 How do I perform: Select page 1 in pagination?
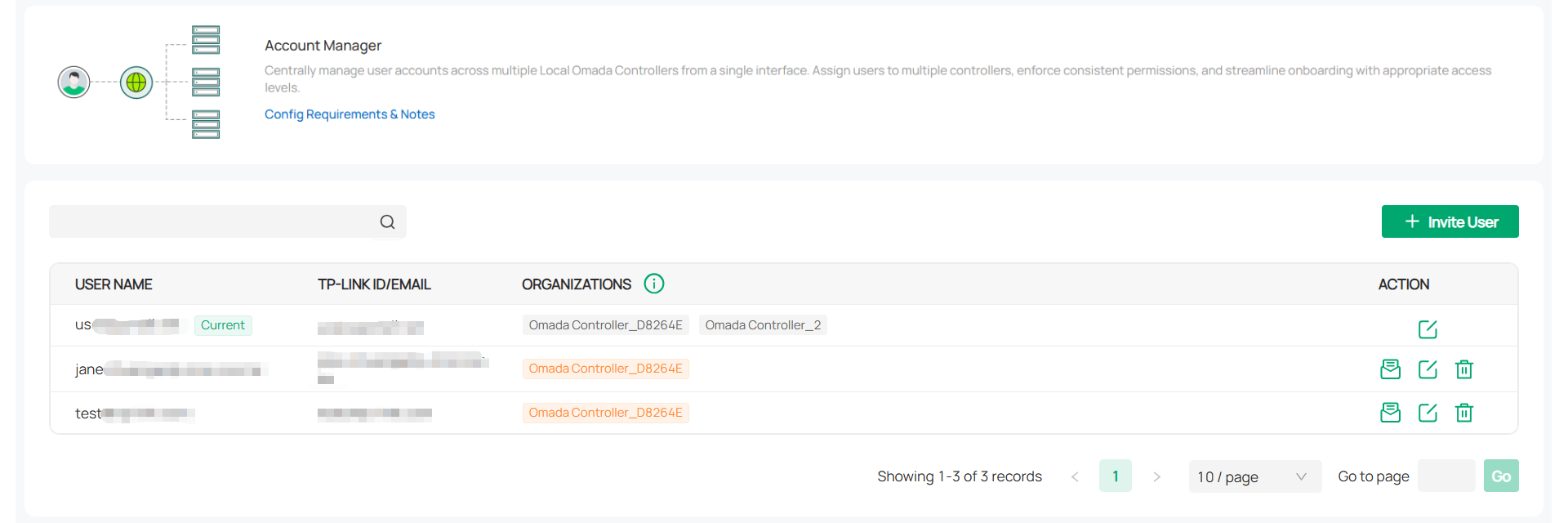pos(1115,476)
